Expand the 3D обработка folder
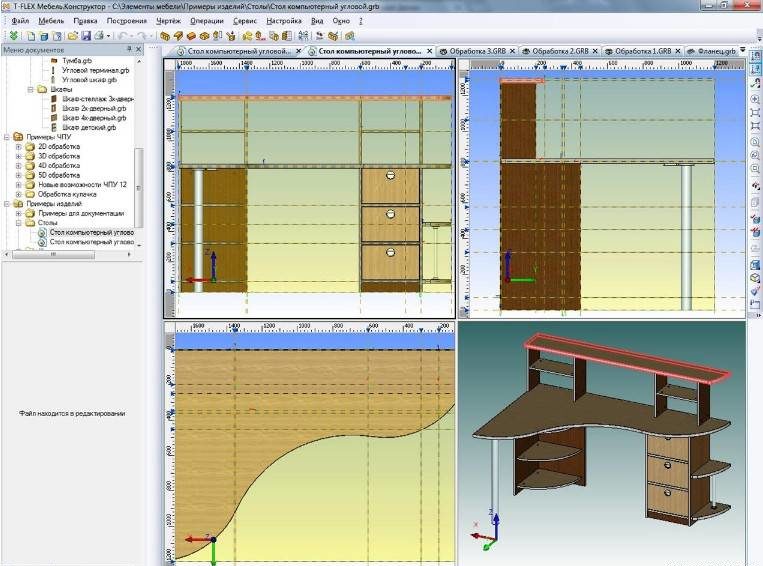 pos(18,156)
